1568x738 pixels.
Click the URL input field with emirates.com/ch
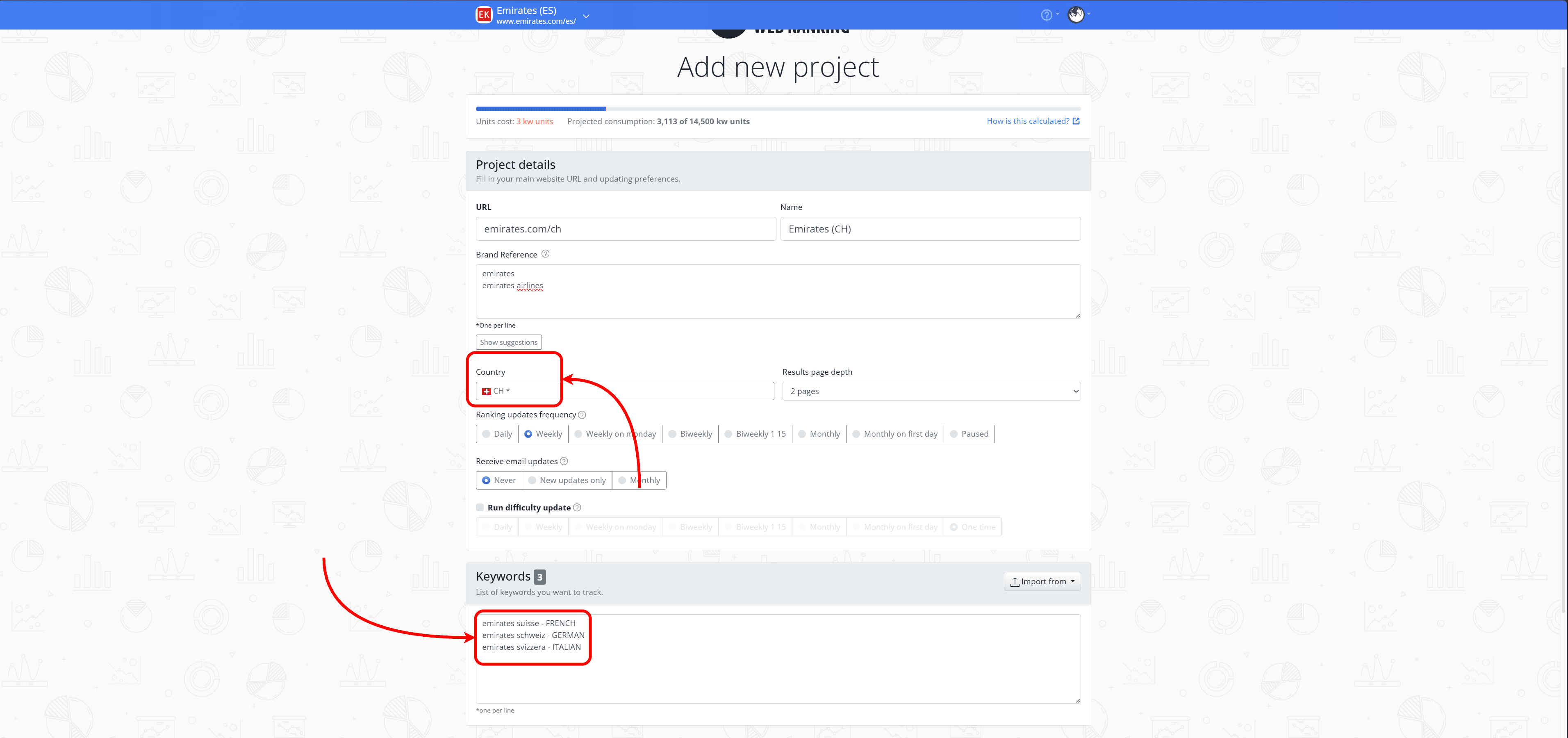(626, 229)
